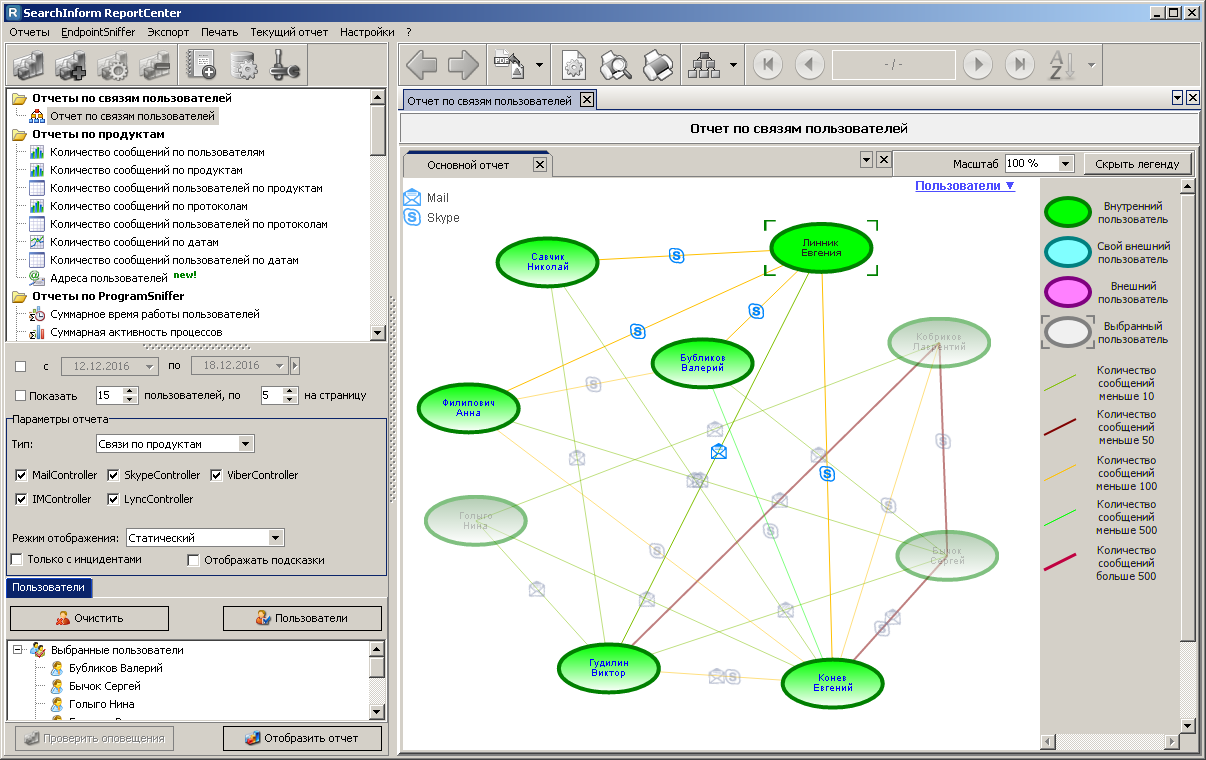The width and height of the screenshot is (1206, 760).
Task: Go to the previous page button
Action: coord(810,66)
